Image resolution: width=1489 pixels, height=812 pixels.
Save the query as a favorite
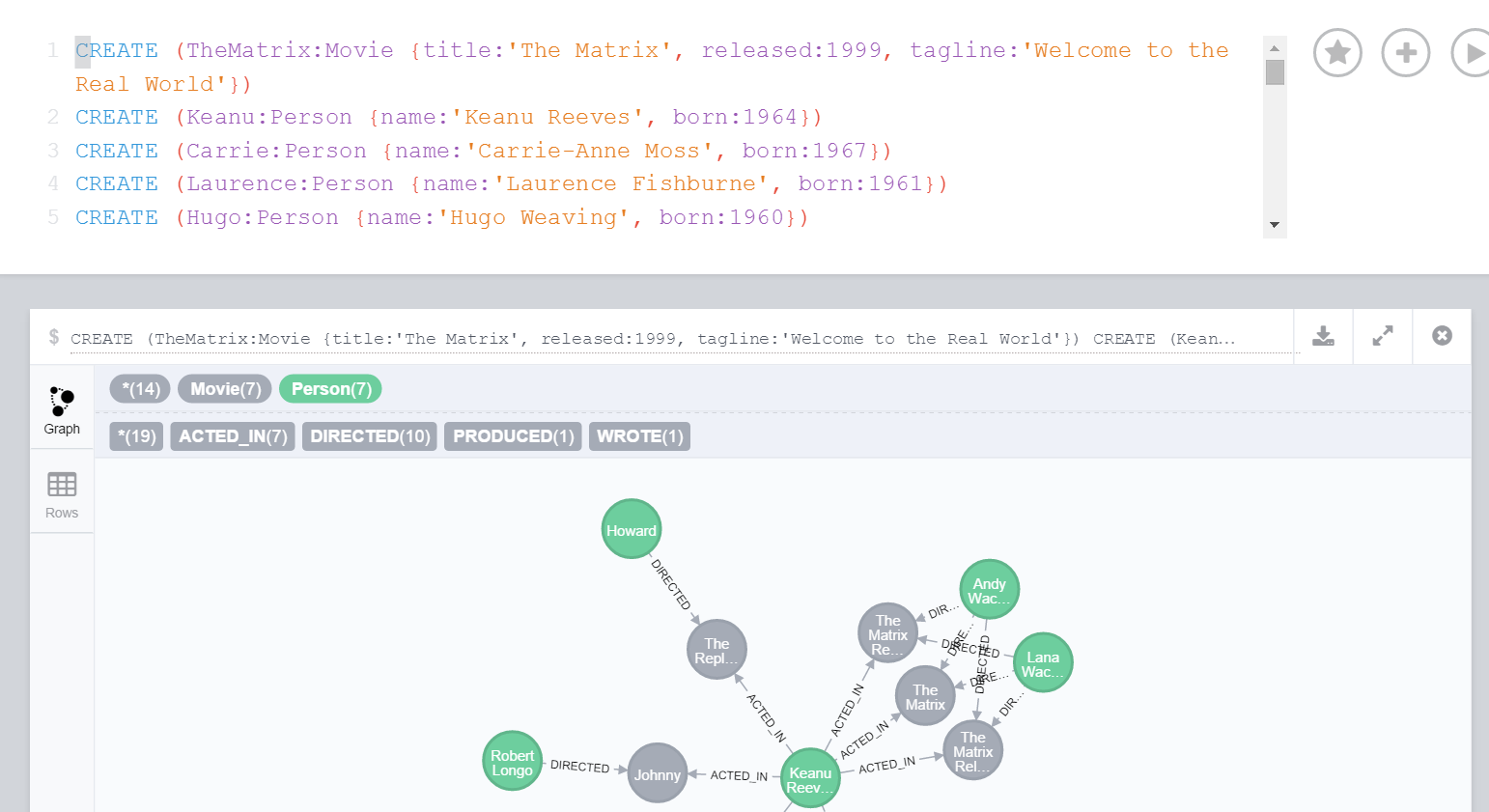pyautogui.click(x=1337, y=52)
